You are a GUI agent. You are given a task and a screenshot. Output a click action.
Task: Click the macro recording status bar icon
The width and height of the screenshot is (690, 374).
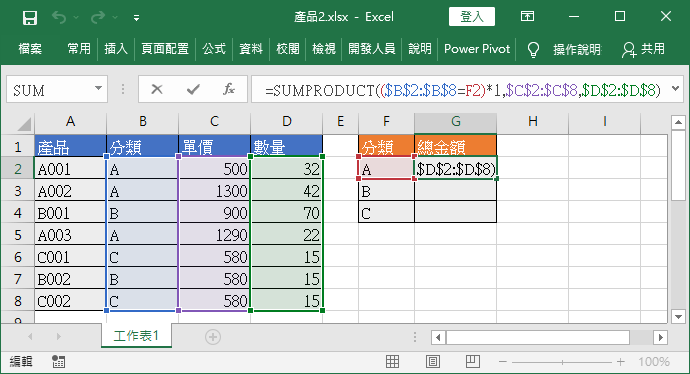coord(58,362)
